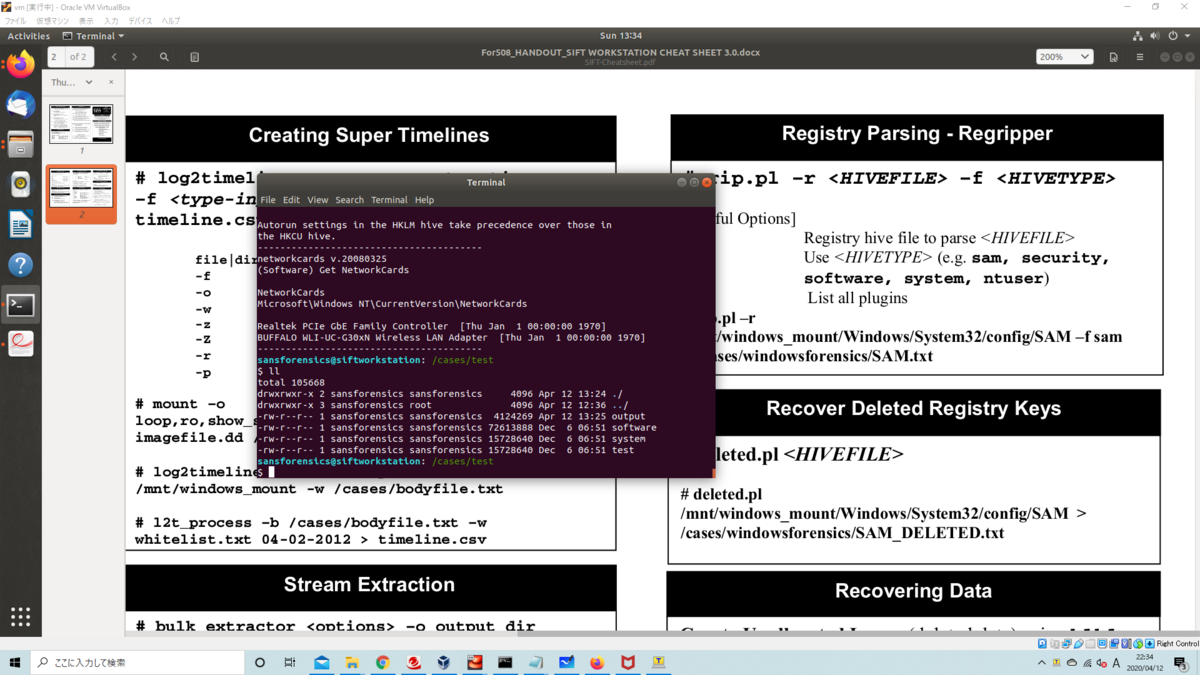Image resolution: width=1200 pixels, height=675 pixels.
Task: Click the volume speaker icon in top bar
Action: click(x=1155, y=36)
